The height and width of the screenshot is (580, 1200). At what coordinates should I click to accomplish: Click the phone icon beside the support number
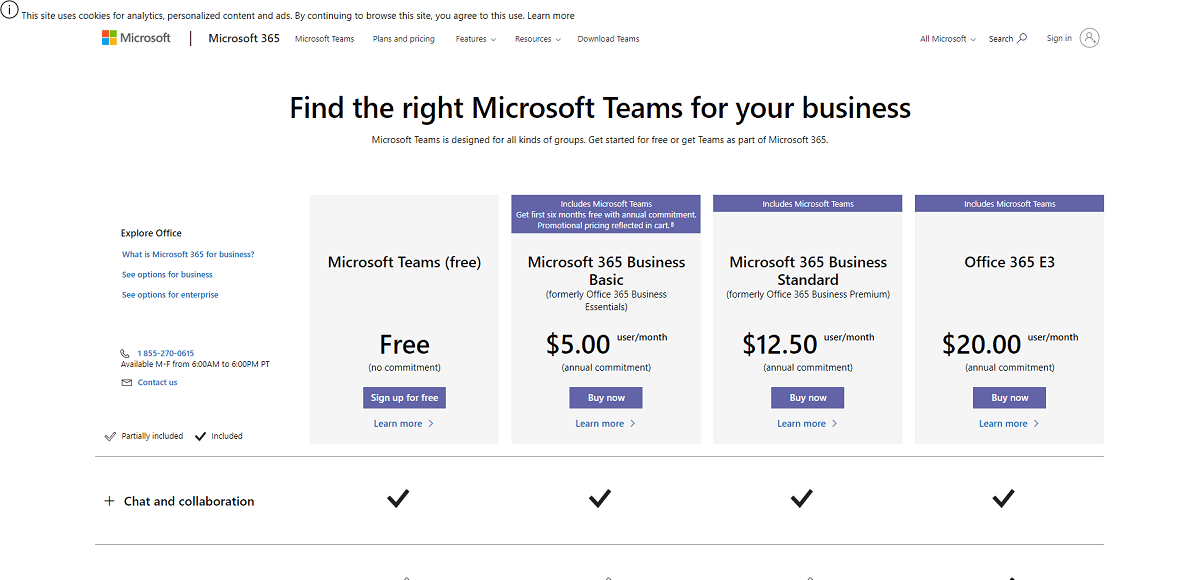click(x=124, y=352)
